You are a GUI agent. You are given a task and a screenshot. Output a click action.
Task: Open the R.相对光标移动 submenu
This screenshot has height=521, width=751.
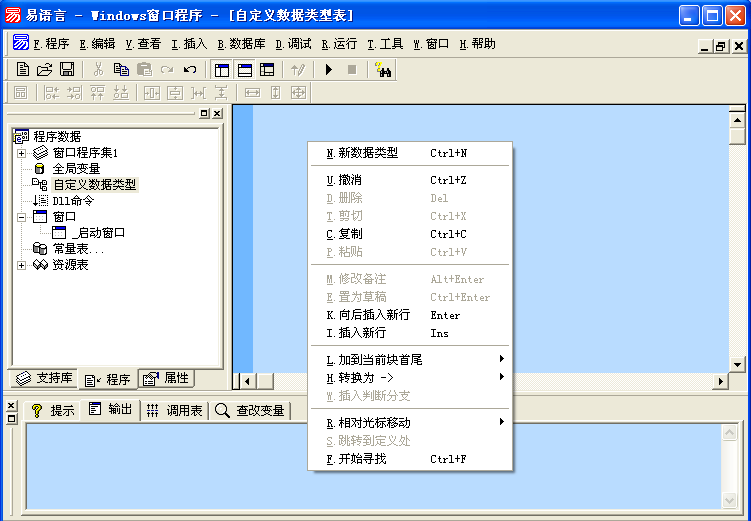pyautogui.click(x=411, y=423)
